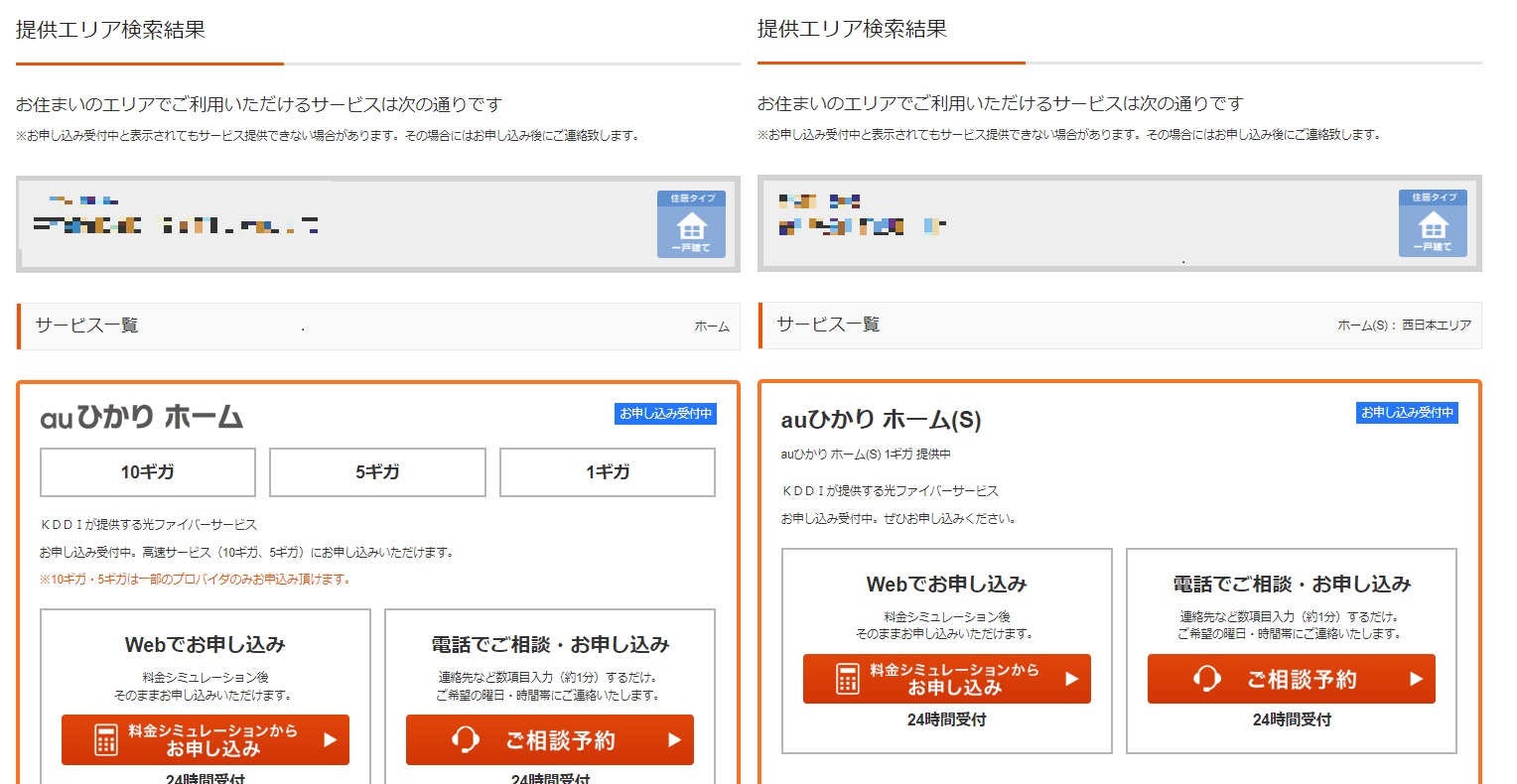
Task: Click Webでお申し込み heading in ホーム(S) card
Action: coord(947,585)
